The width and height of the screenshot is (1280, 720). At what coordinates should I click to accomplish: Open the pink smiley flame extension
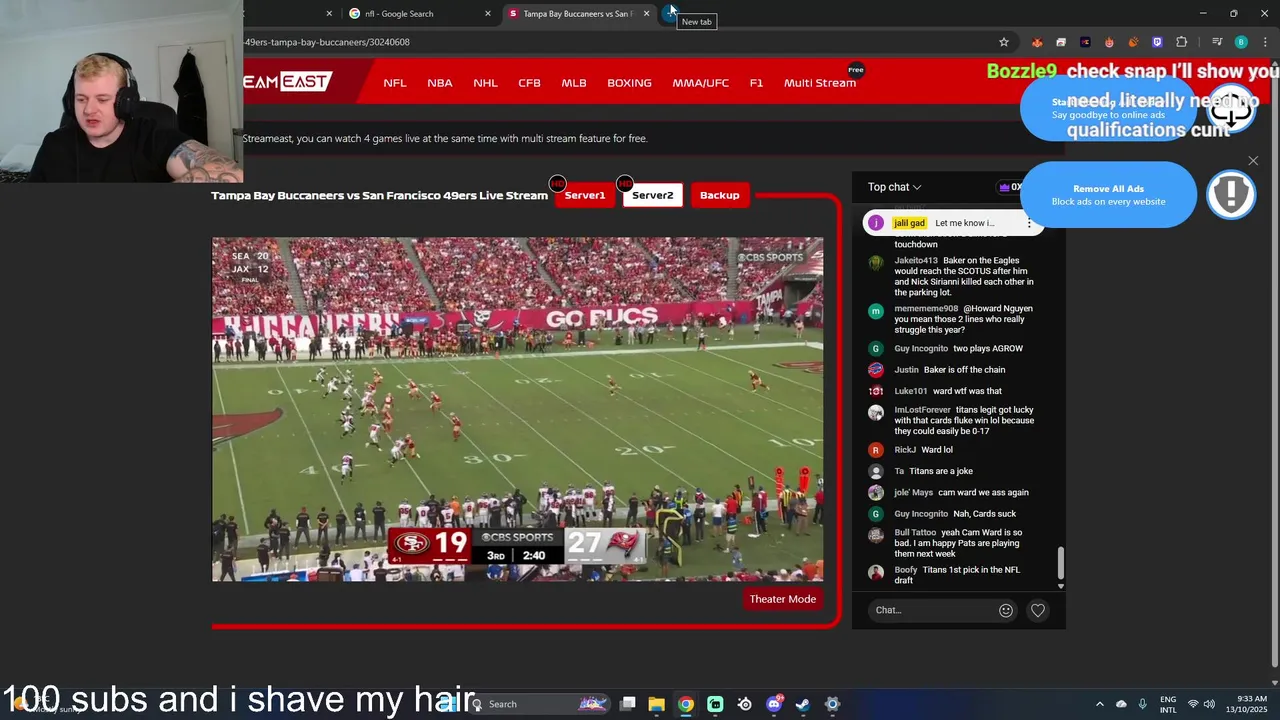(1109, 42)
